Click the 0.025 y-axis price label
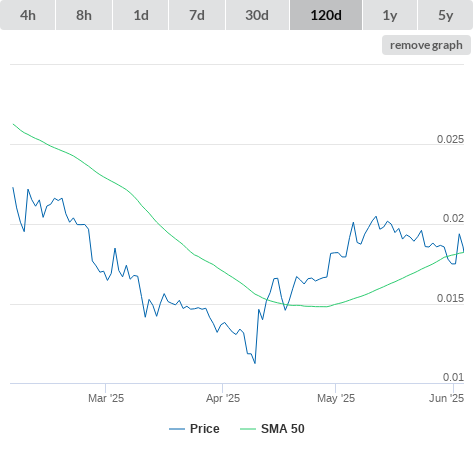Image resolution: width=474 pixels, height=455 pixels. [450, 139]
